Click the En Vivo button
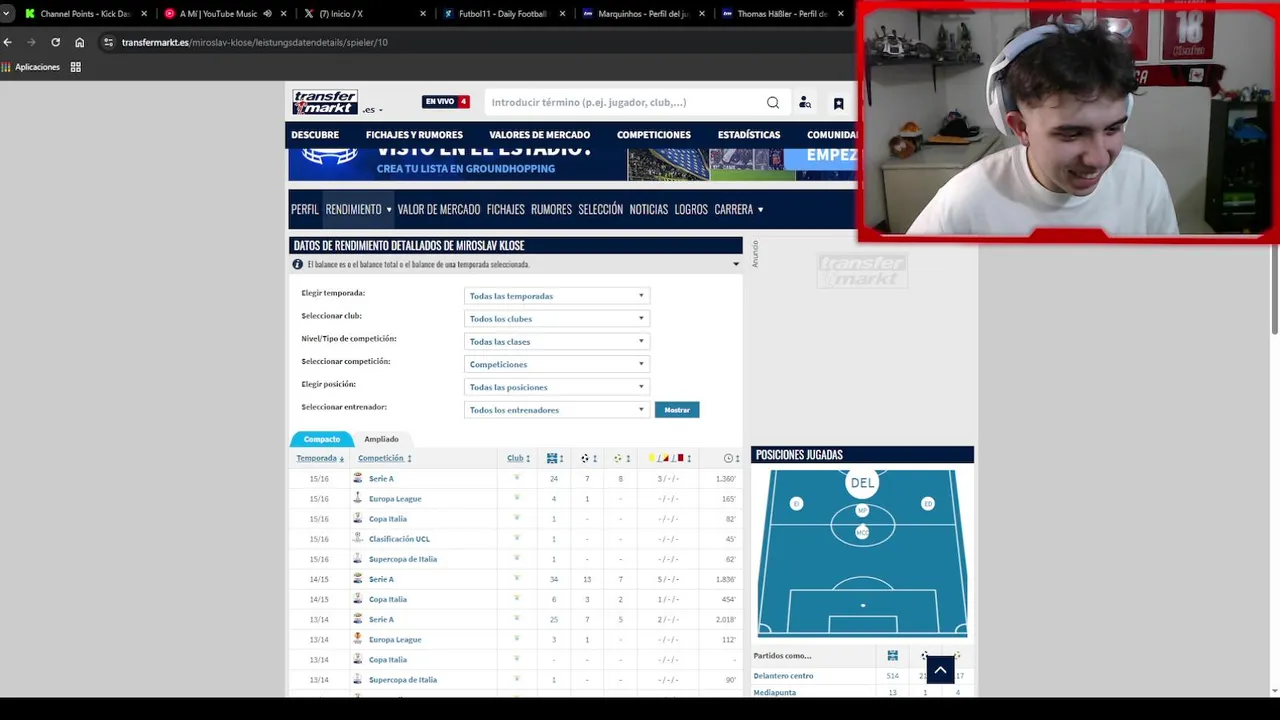 [x=446, y=101]
